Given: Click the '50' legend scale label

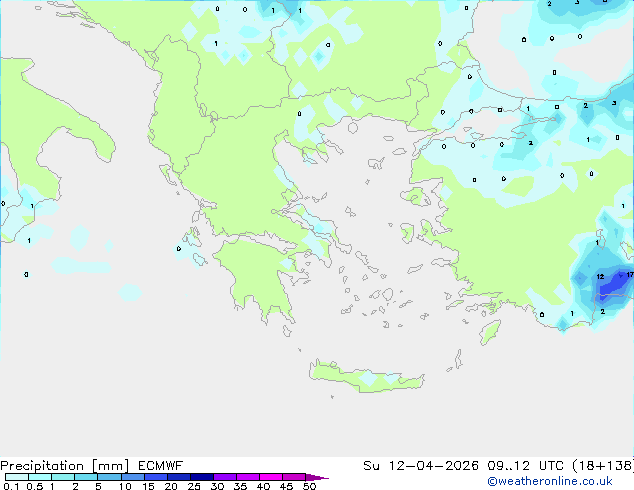Looking at the screenshot, I should (x=310, y=486).
